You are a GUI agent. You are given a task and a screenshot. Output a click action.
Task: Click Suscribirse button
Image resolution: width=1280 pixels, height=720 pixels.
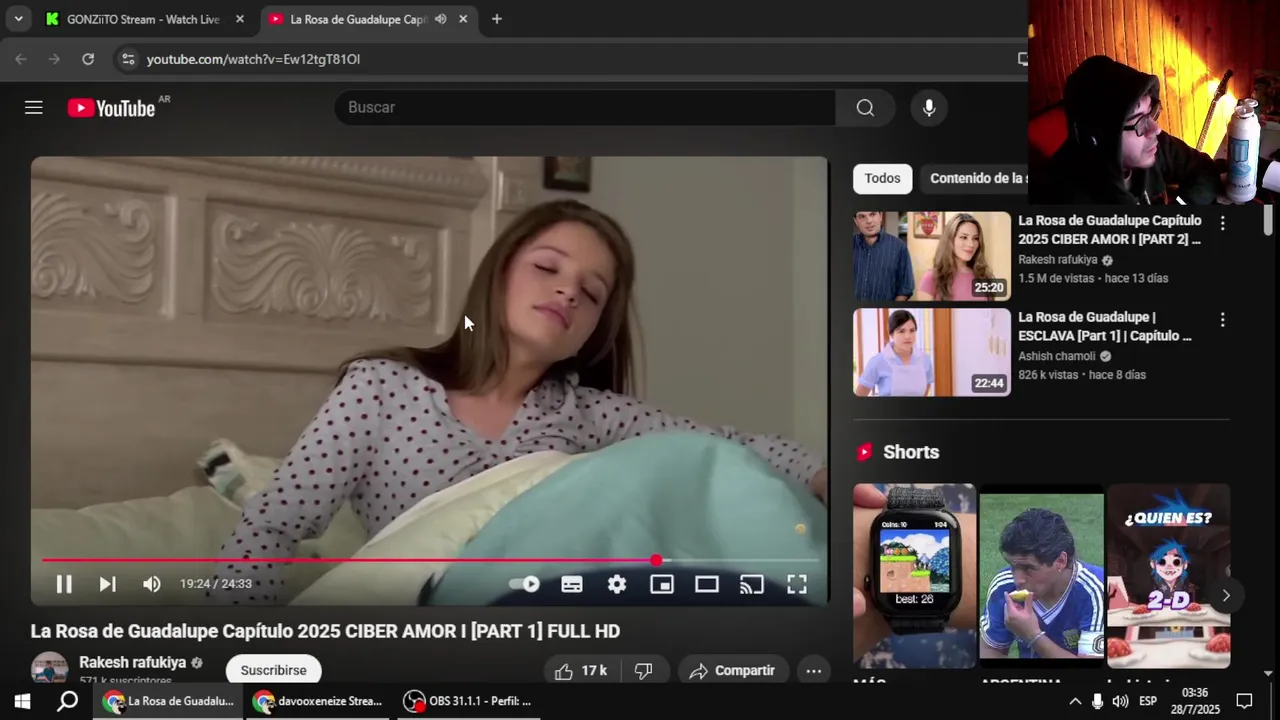point(273,670)
